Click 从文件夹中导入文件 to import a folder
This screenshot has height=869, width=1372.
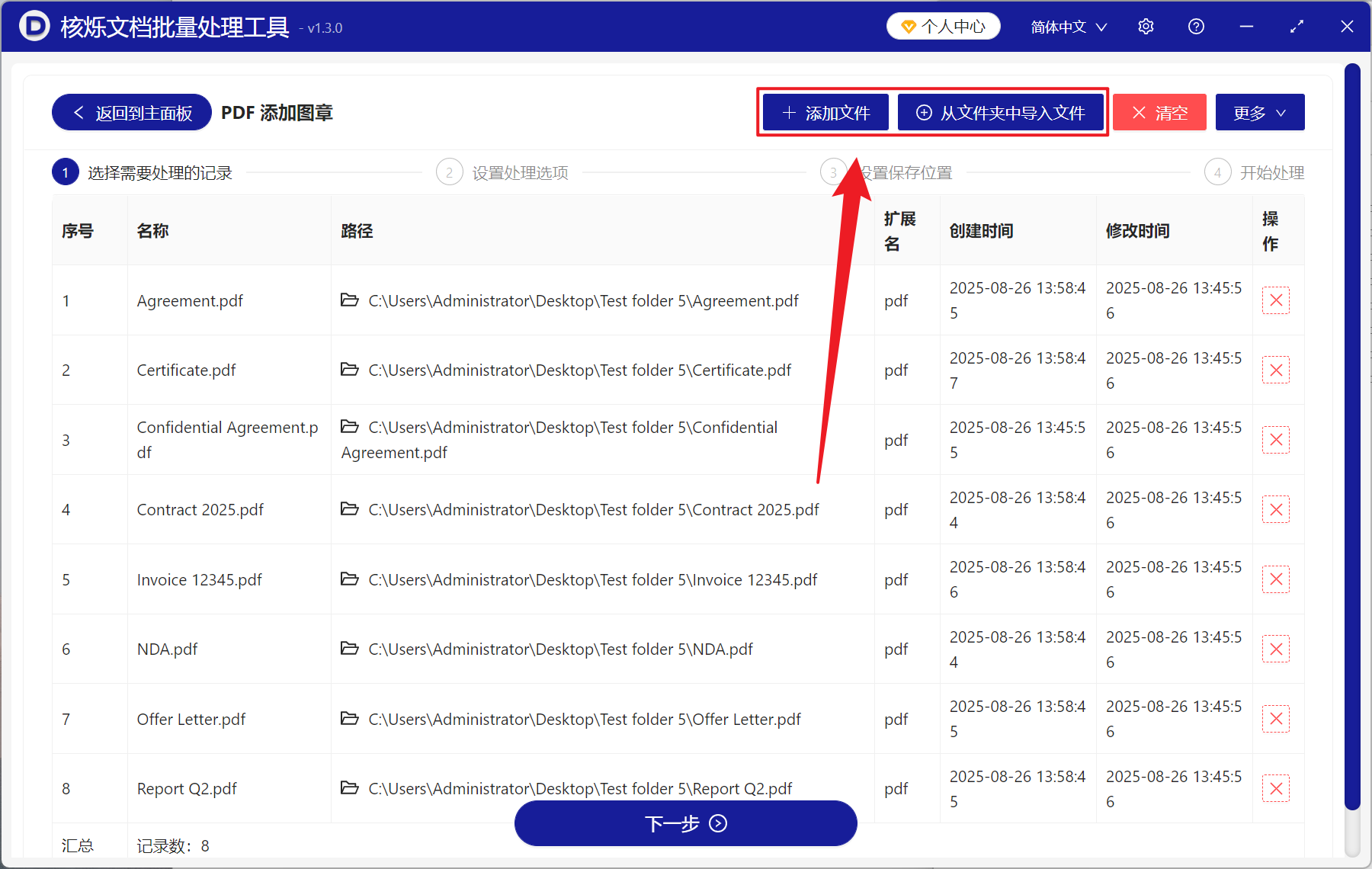click(1001, 112)
